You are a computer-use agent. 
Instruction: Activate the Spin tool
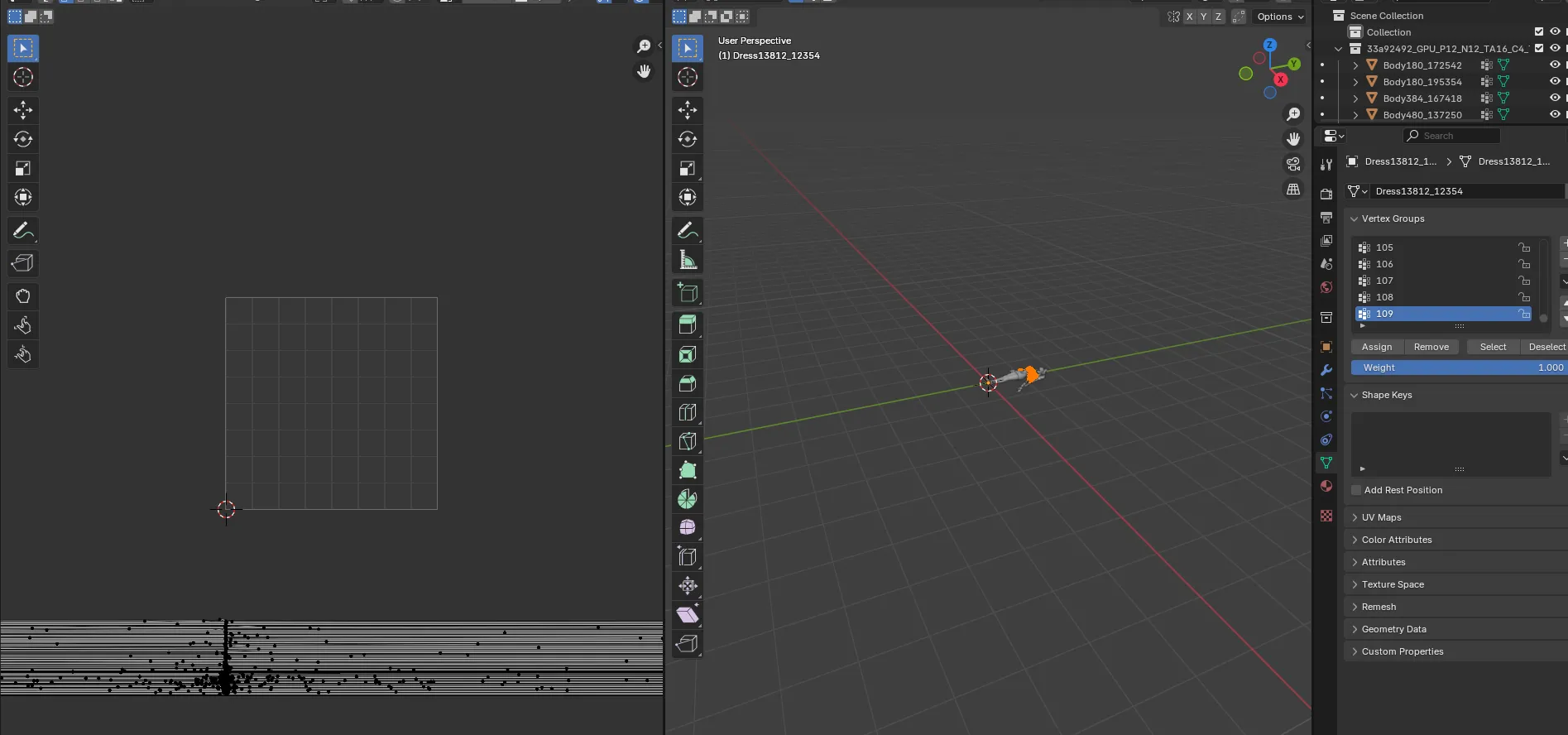click(688, 499)
